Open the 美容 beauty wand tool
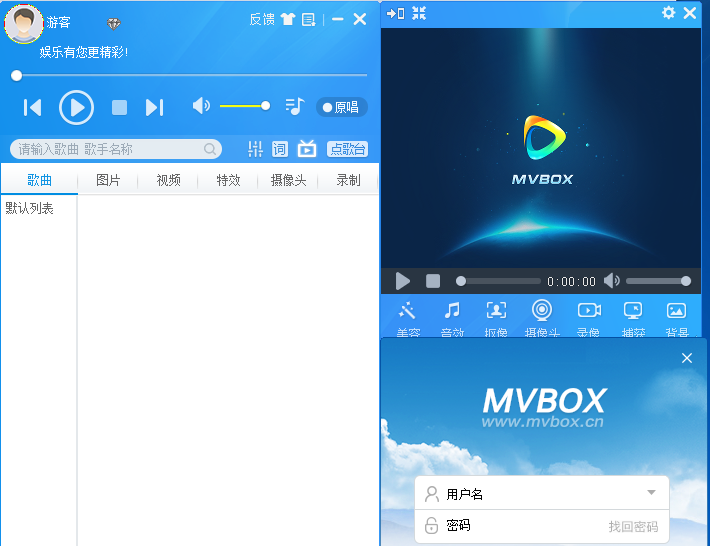 click(408, 319)
